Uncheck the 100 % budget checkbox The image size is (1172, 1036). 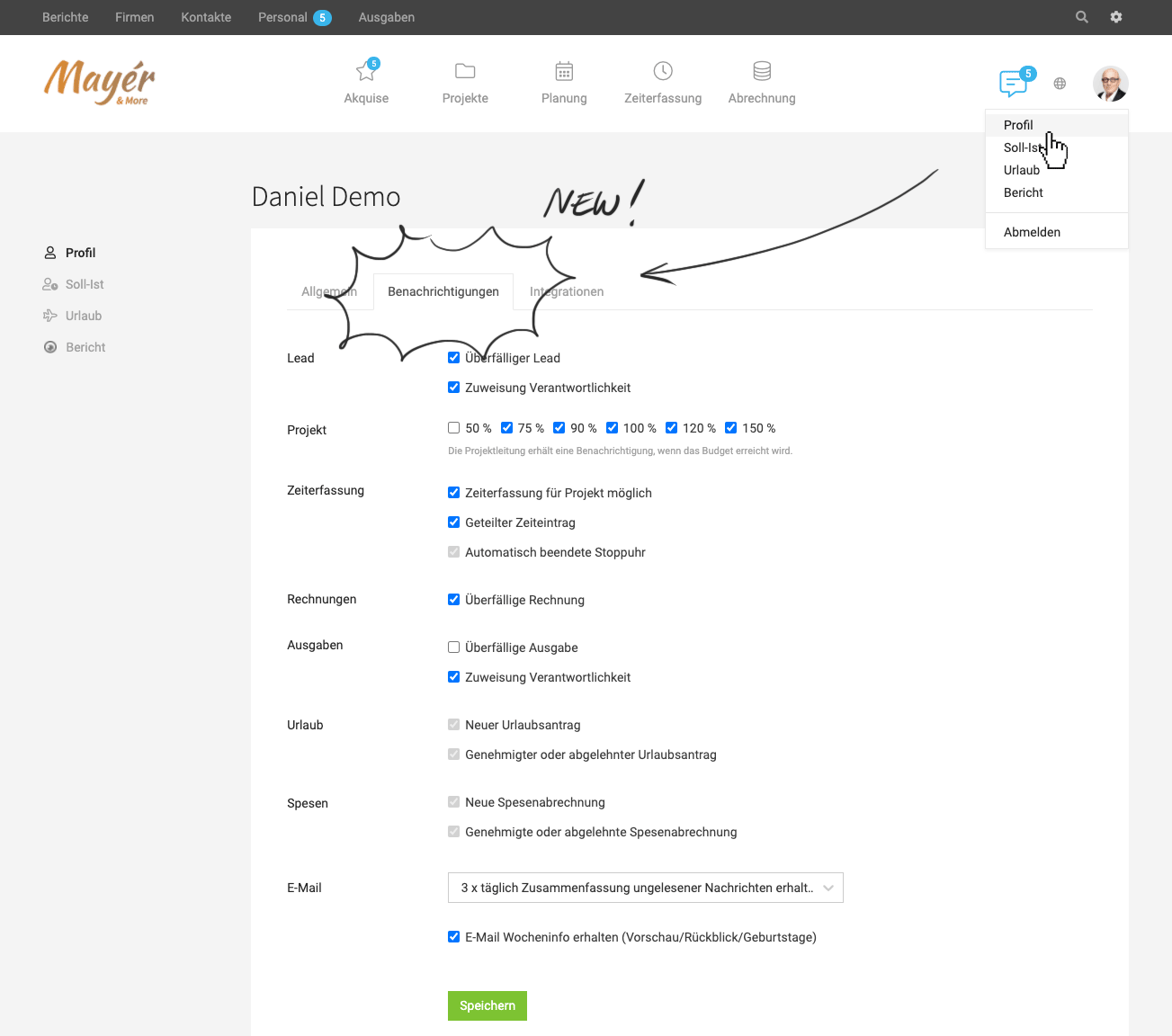tap(613, 428)
